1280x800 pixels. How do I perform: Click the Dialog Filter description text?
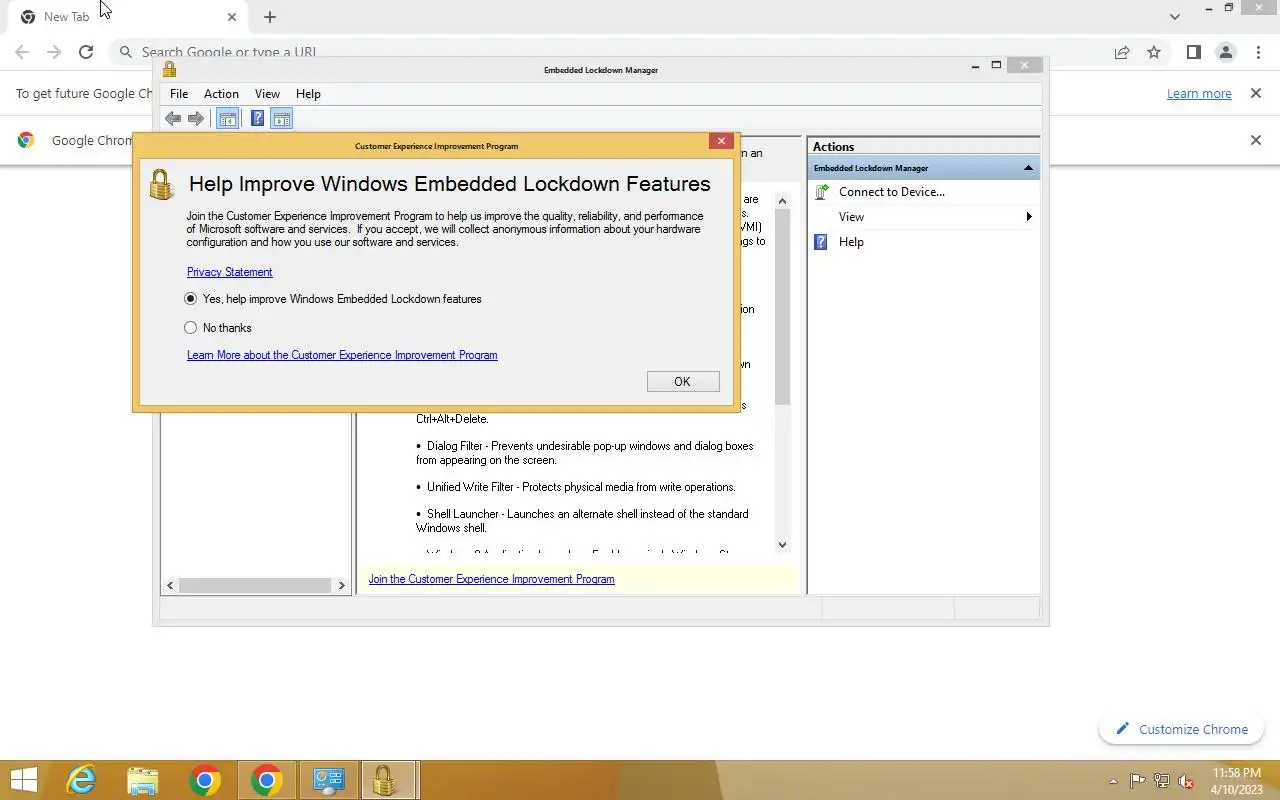pyautogui.click(x=585, y=453)
